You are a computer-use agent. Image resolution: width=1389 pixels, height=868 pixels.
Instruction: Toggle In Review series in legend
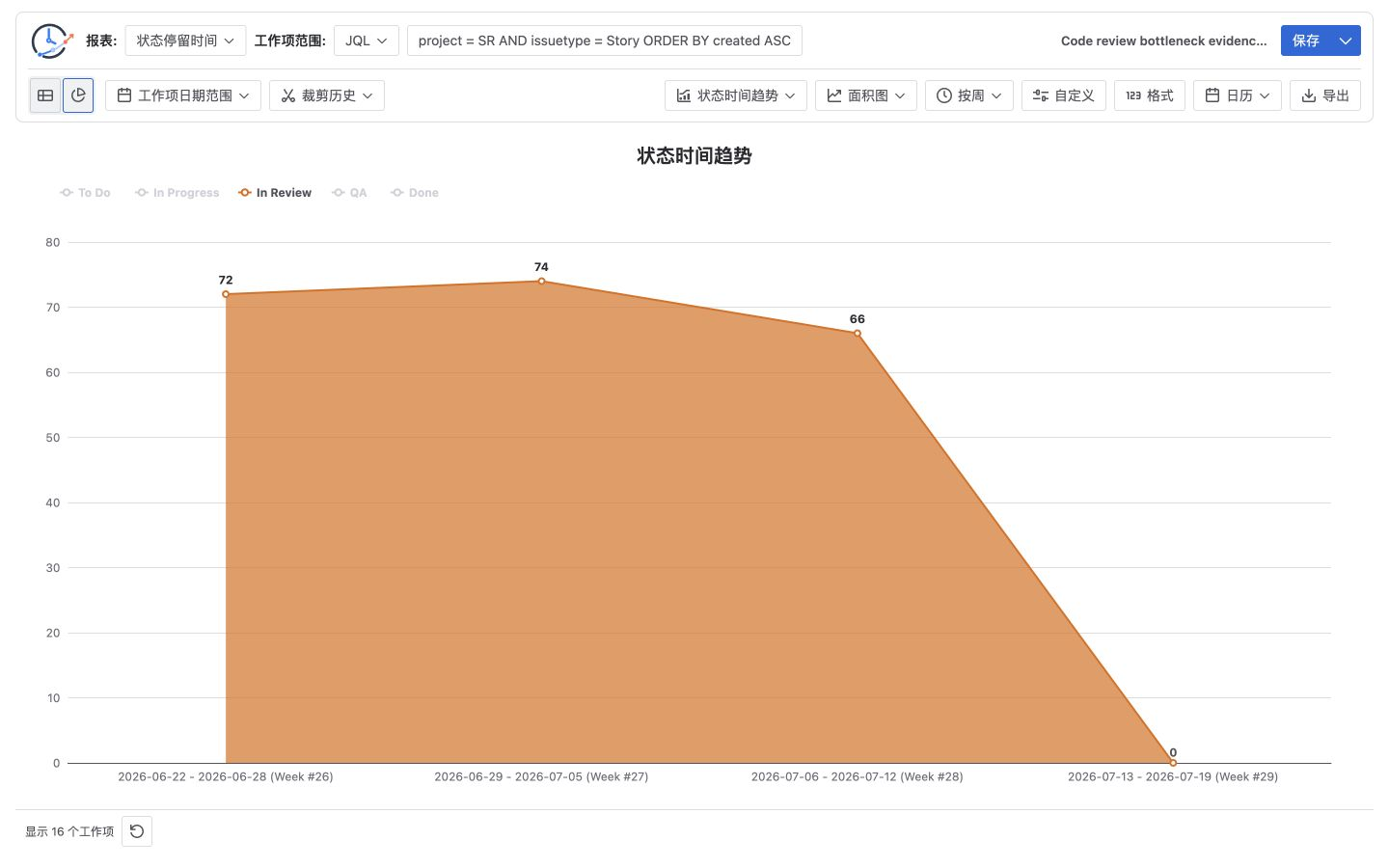tap(275, 193)
